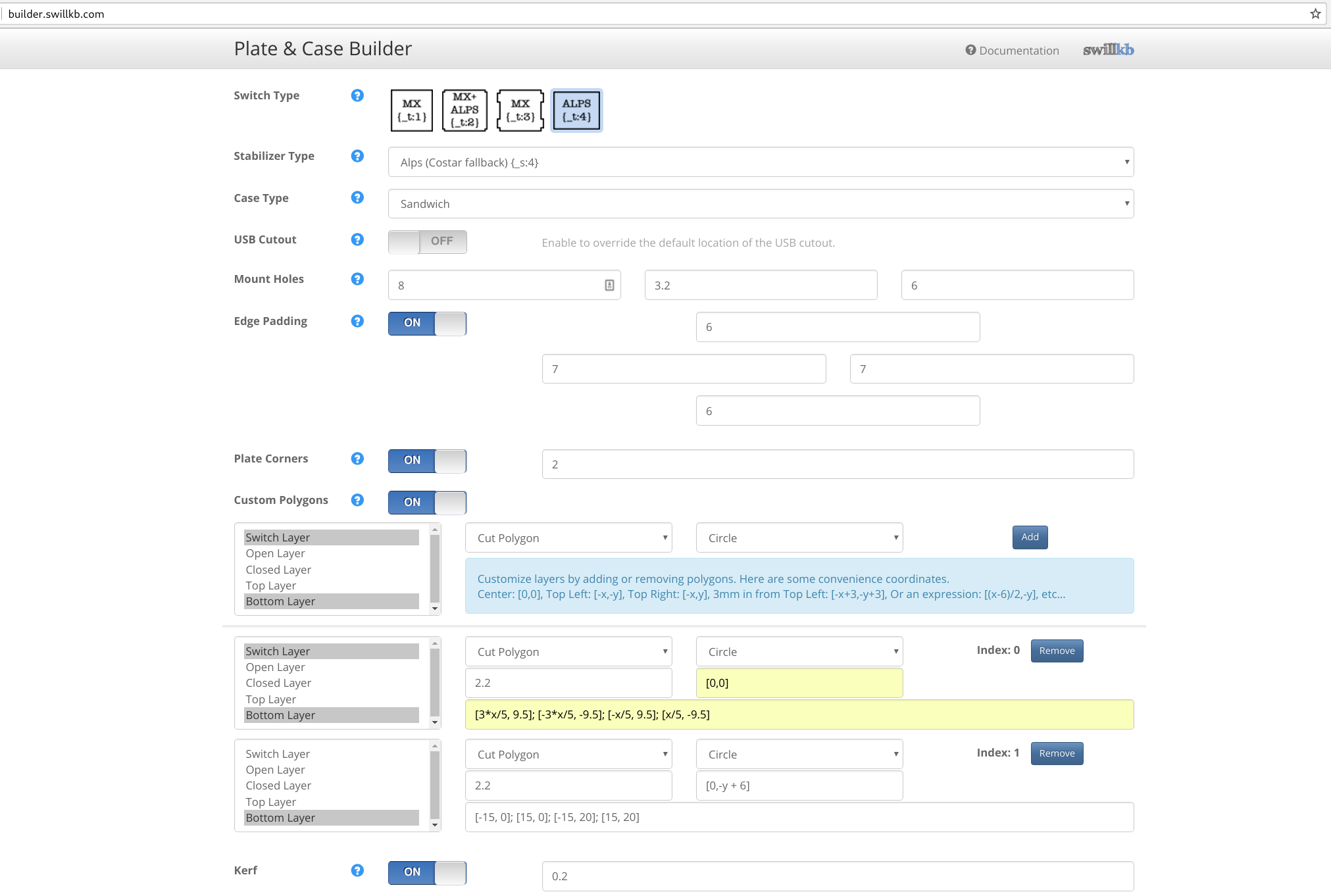Open the Circle shape dropdown beside Add
Viewport: 1331px width, 896px height.
tap(799, 538)
